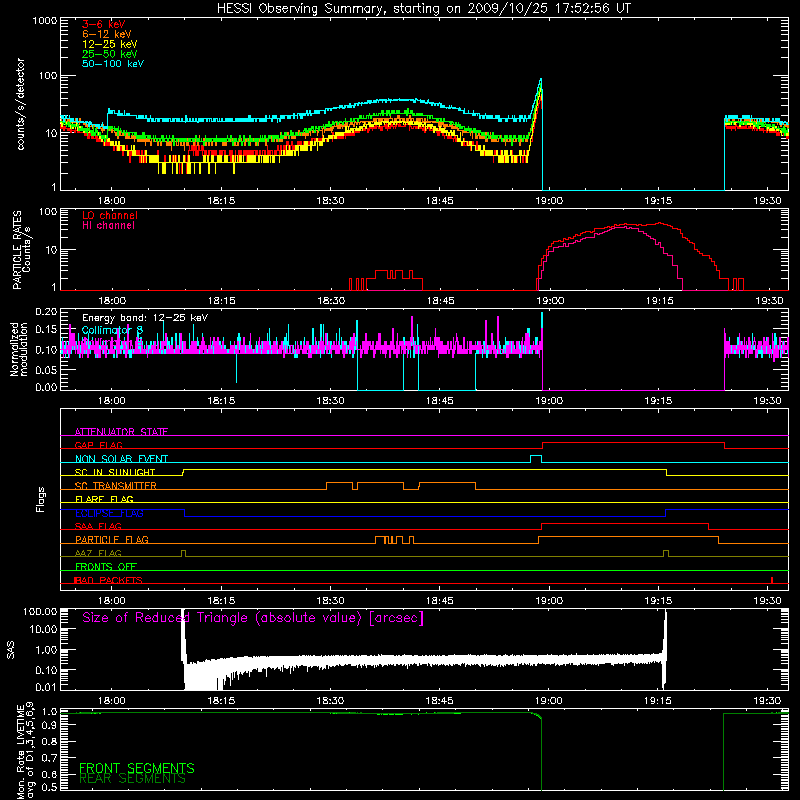Click the green 25-50 keV legend label
Viewport: 800px width, 800px height.
tap(110, 54)
